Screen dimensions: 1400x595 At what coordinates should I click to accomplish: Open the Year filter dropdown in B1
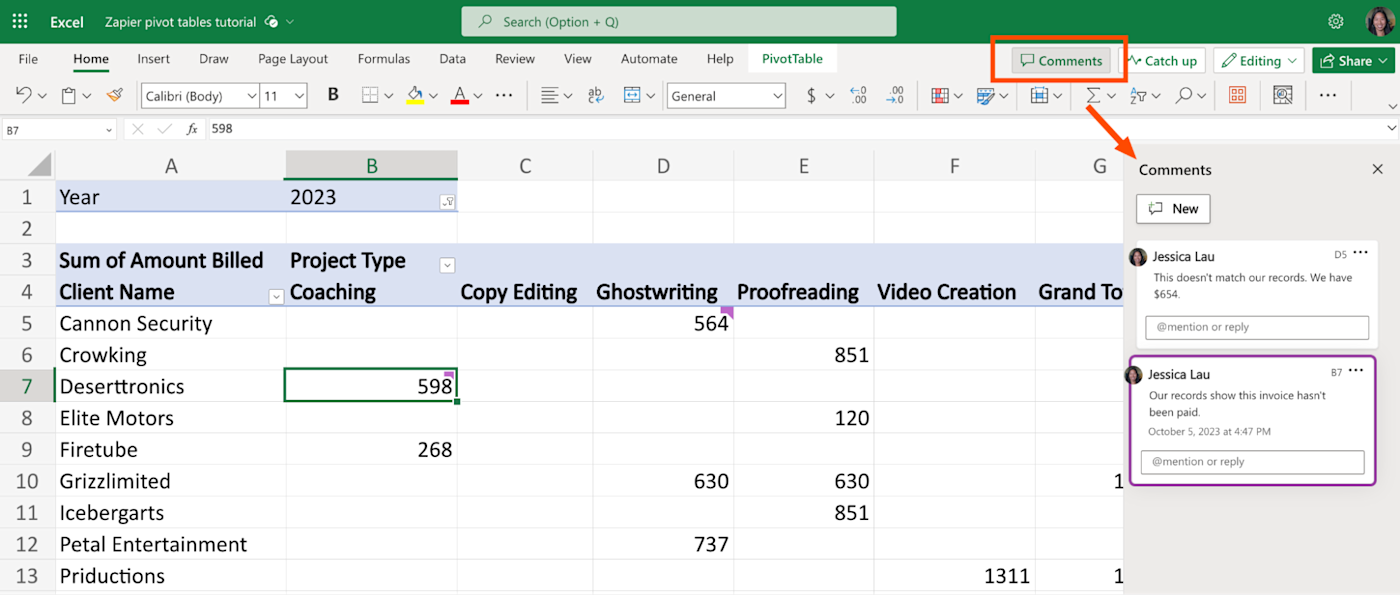pyautogui.click(x=447, y=201)
